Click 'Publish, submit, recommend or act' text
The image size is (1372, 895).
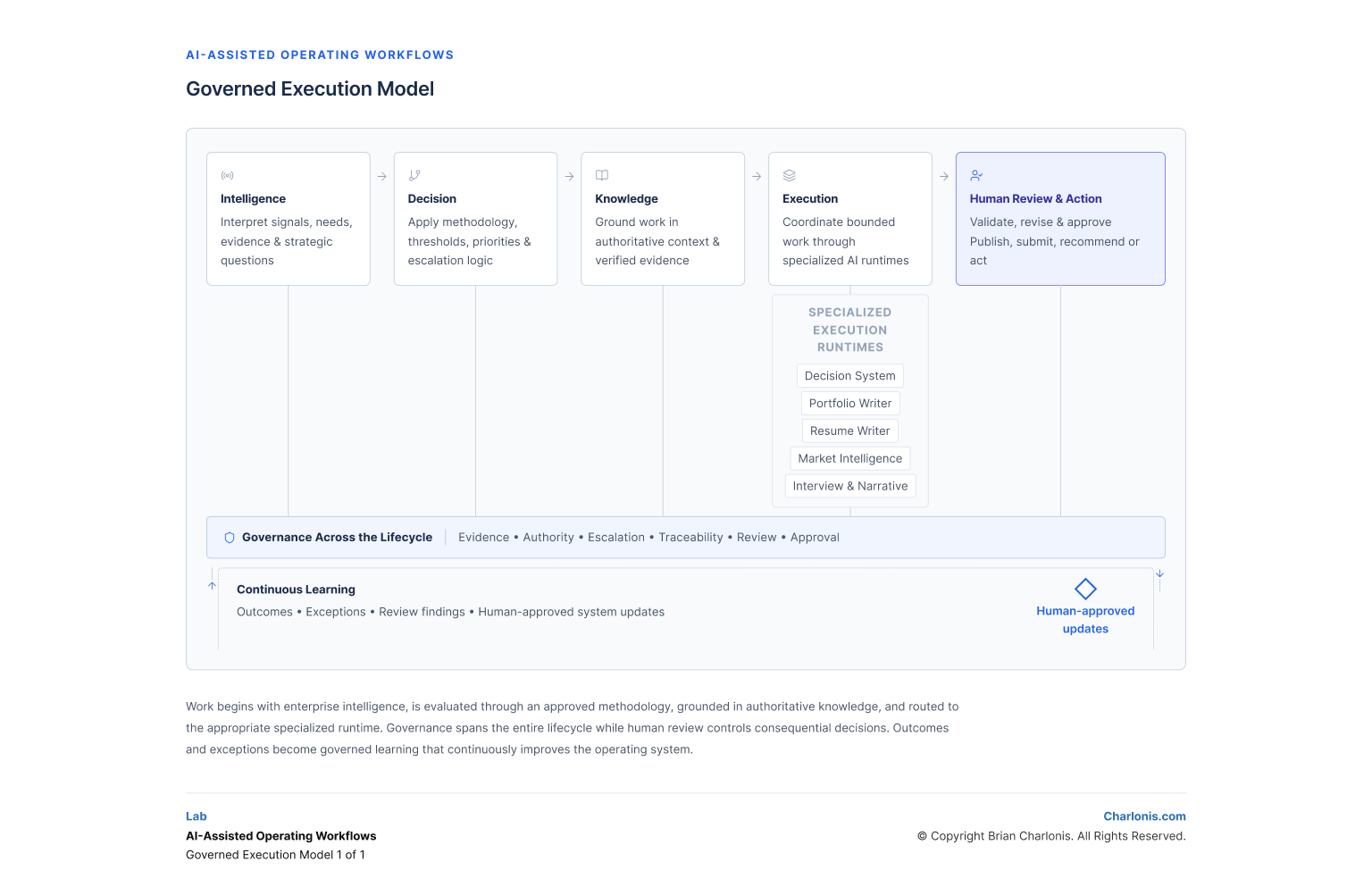(1055, 251)
